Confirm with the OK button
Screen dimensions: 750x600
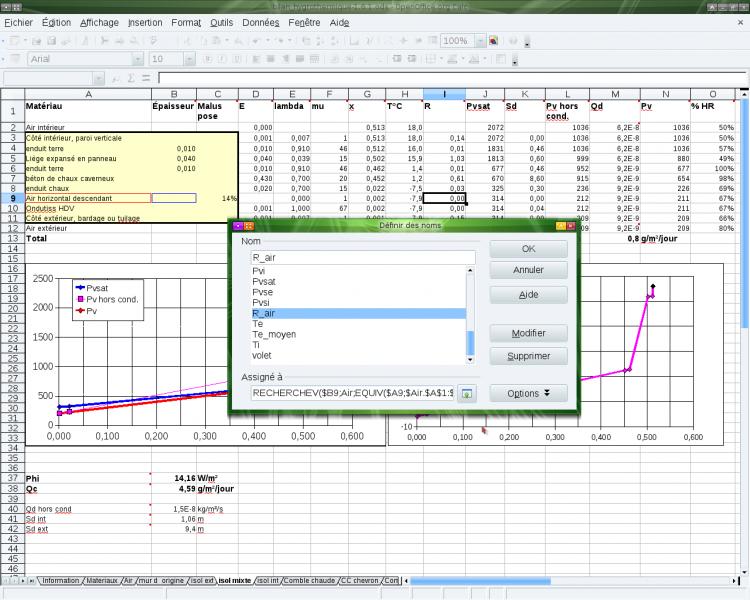pyautogui.click(x=529, y=249)
